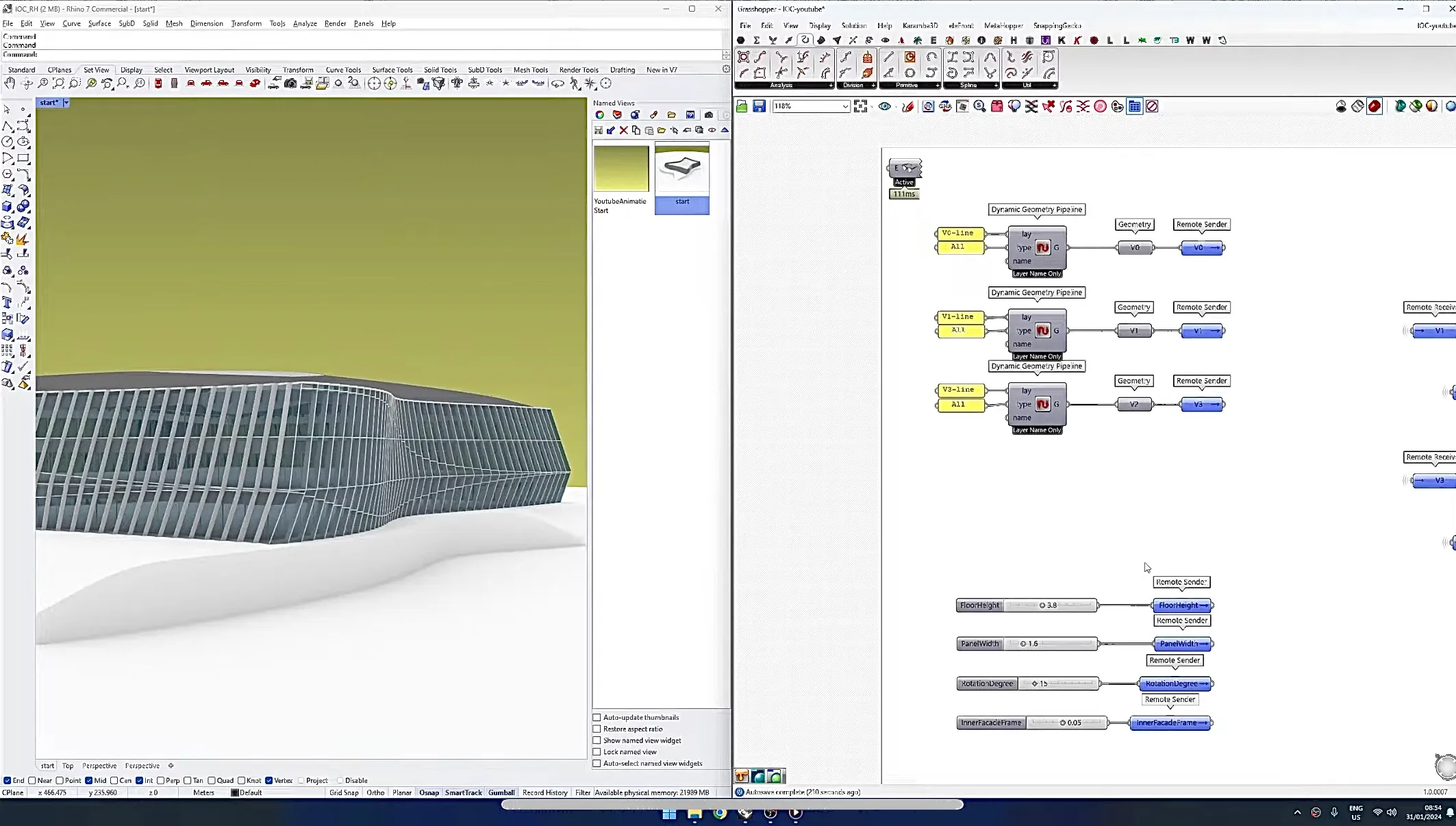The image size is (1456, 826).
Task: Toggle the Vertex osnap checkbox
Action: [x=269, y=780]
